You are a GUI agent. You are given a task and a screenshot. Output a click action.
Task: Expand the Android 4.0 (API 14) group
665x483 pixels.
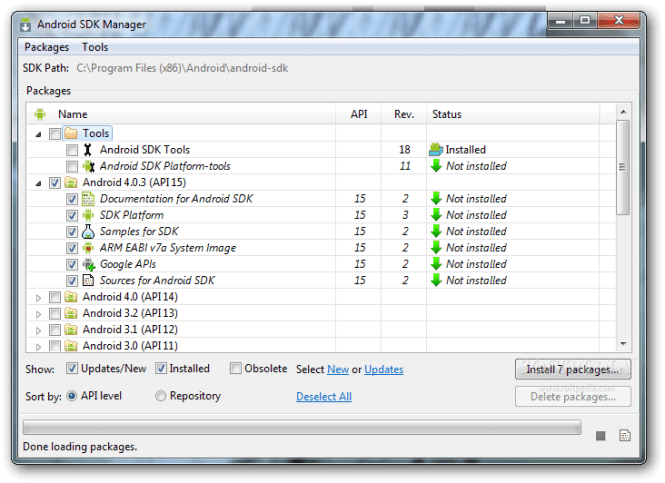39,298
